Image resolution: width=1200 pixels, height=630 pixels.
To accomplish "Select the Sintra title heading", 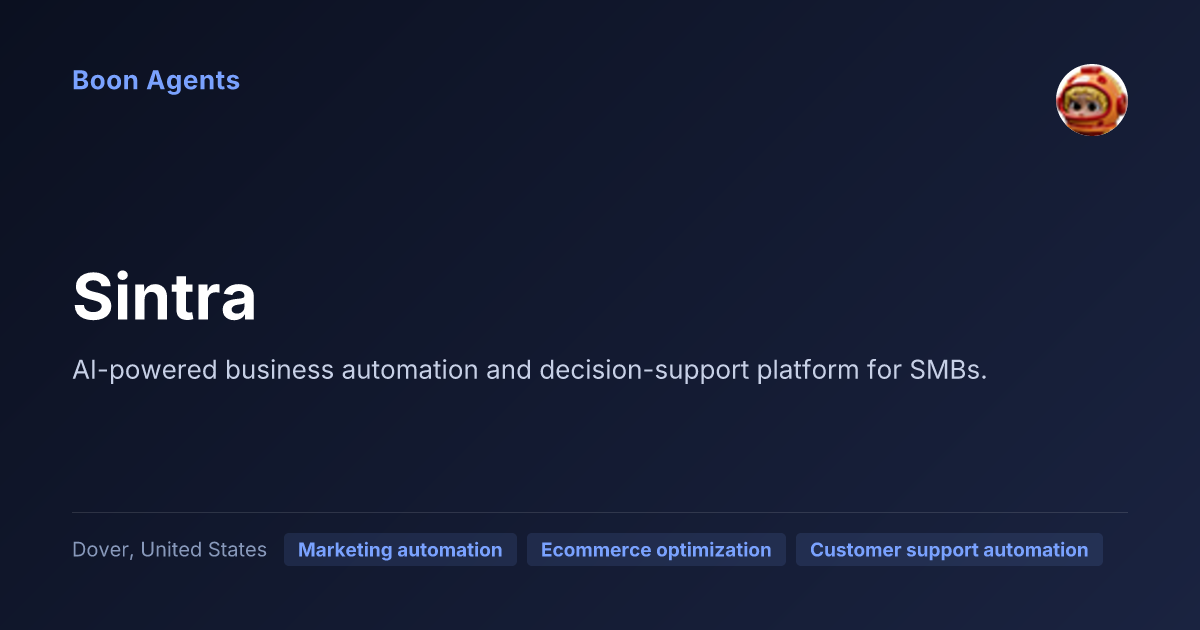I will [165, 297].
